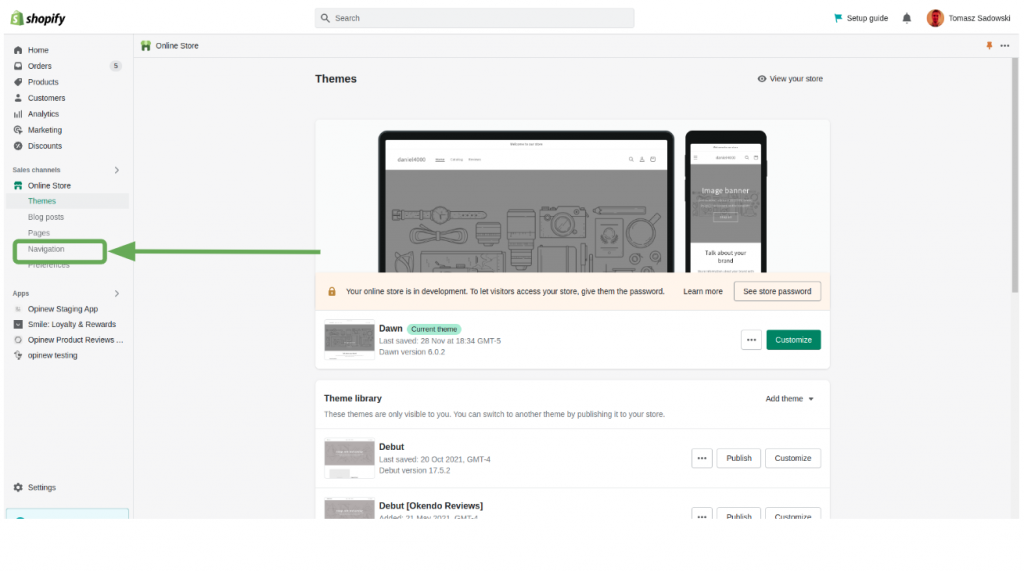Click the Opinew Product Reviews app icon
This screenshot has width=1024, height=572.
click(x=18, y=340)
